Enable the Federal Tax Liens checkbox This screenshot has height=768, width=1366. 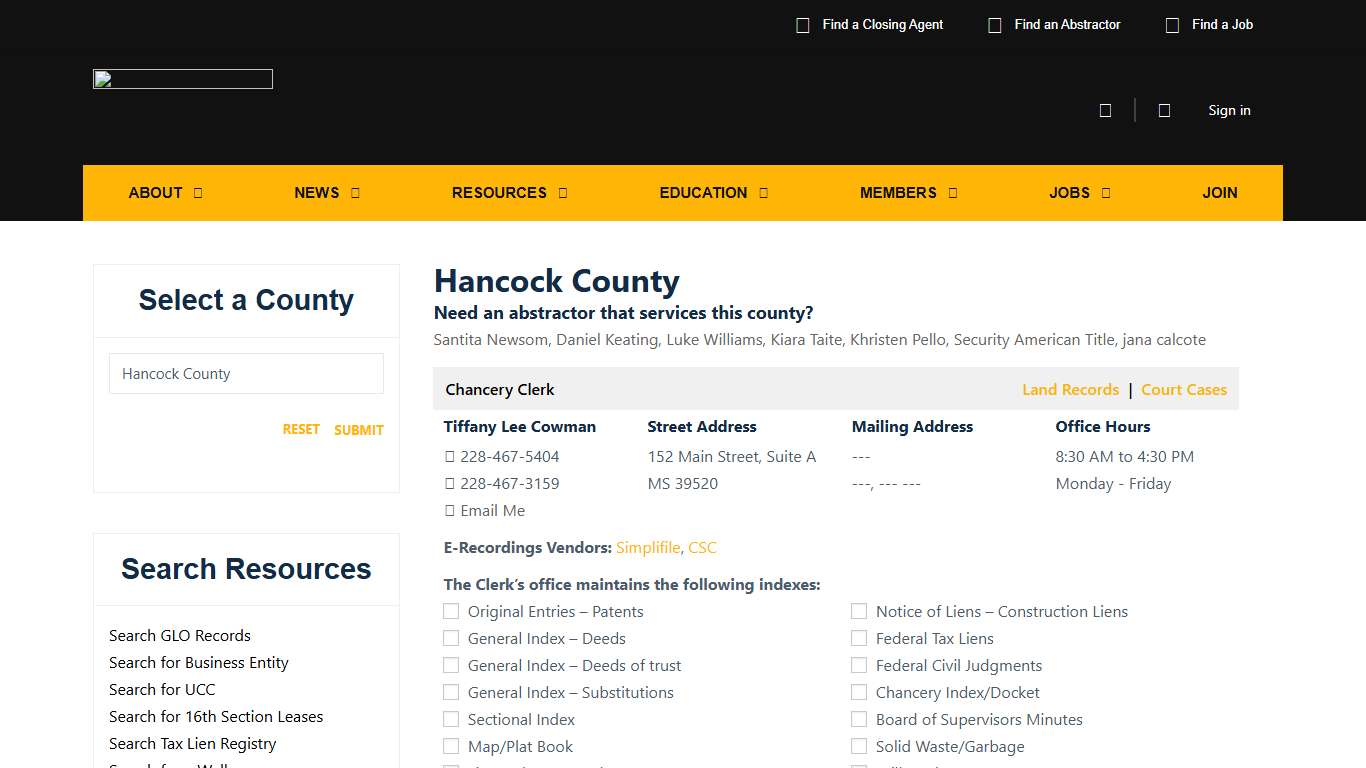(859, 638)
